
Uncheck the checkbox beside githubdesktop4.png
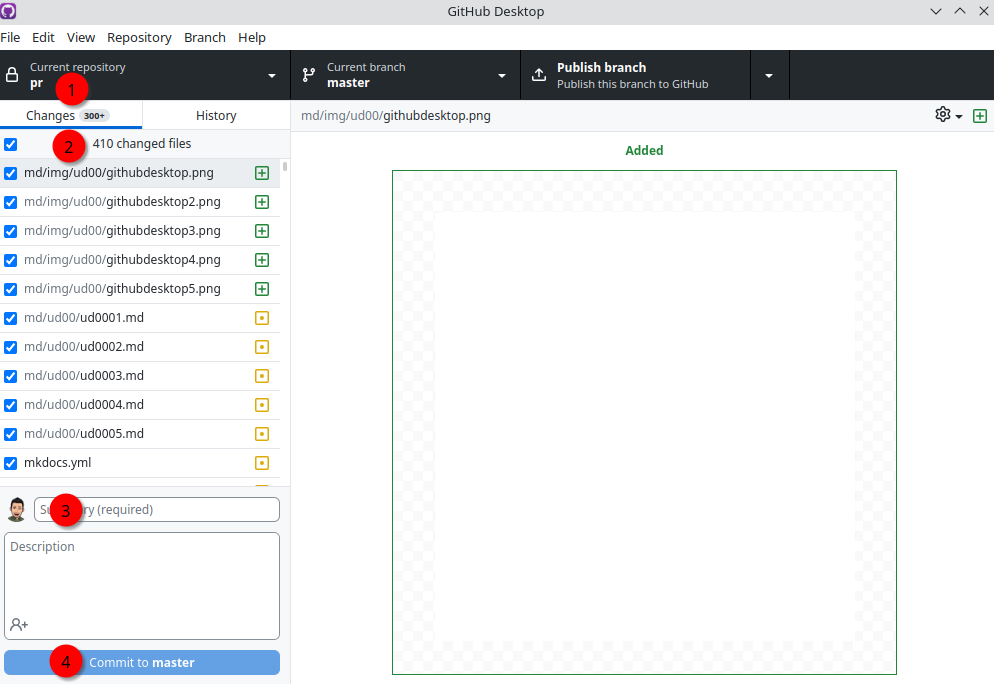point(11,259)
